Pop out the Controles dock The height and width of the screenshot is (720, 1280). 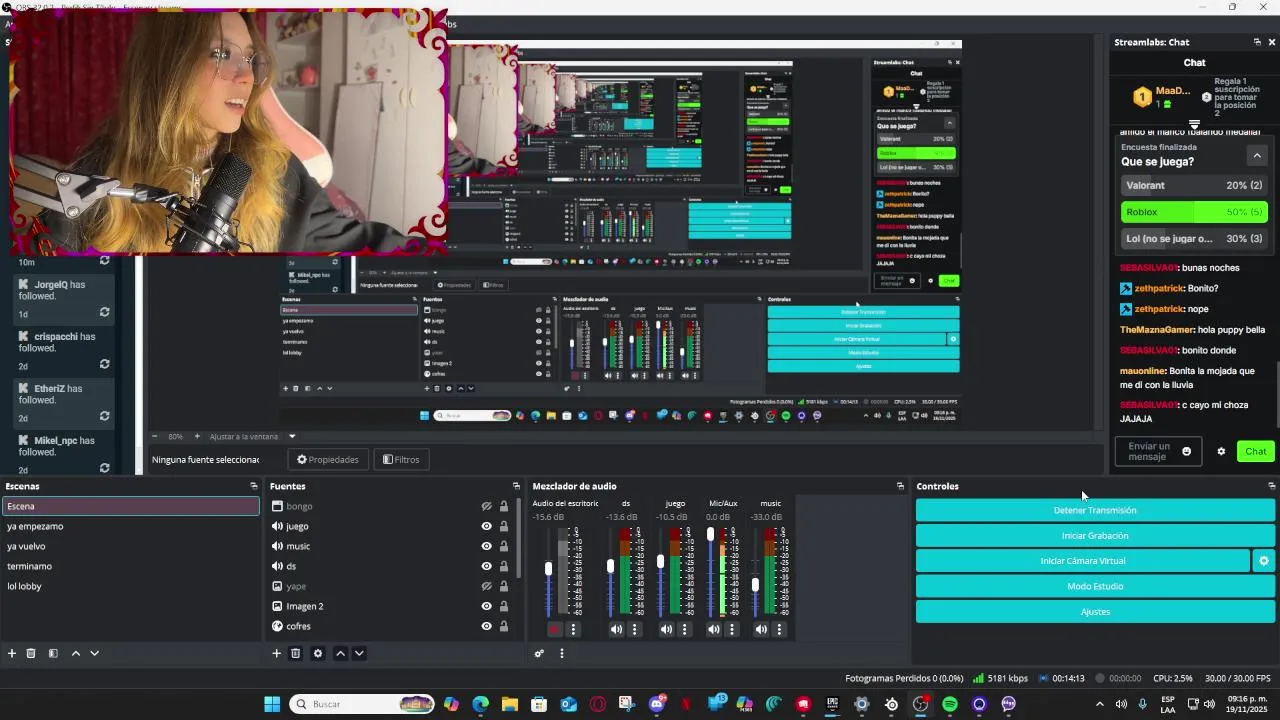coord(1271,486)
